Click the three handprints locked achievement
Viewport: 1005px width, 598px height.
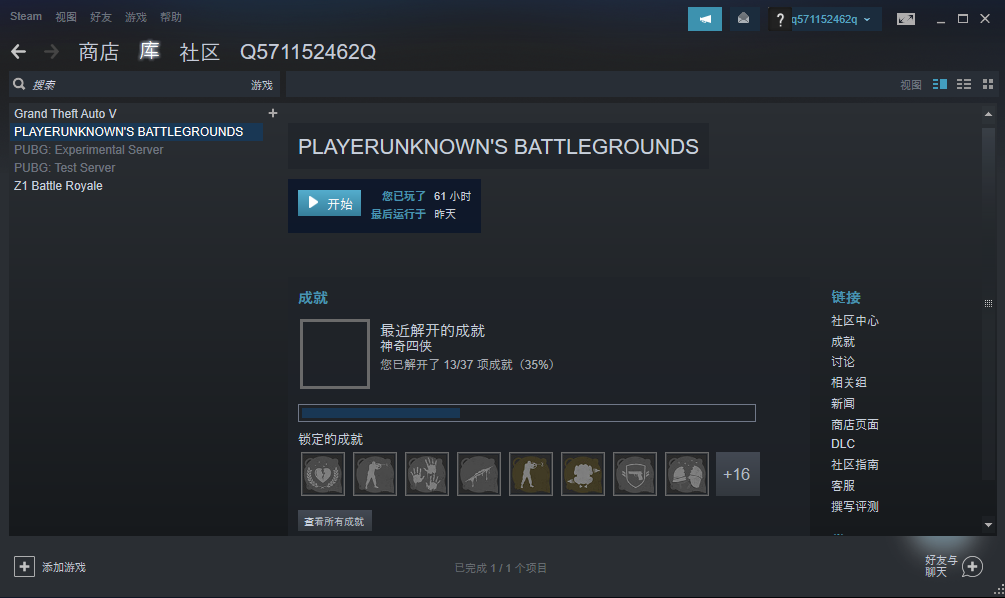click(x=427, y=474)
